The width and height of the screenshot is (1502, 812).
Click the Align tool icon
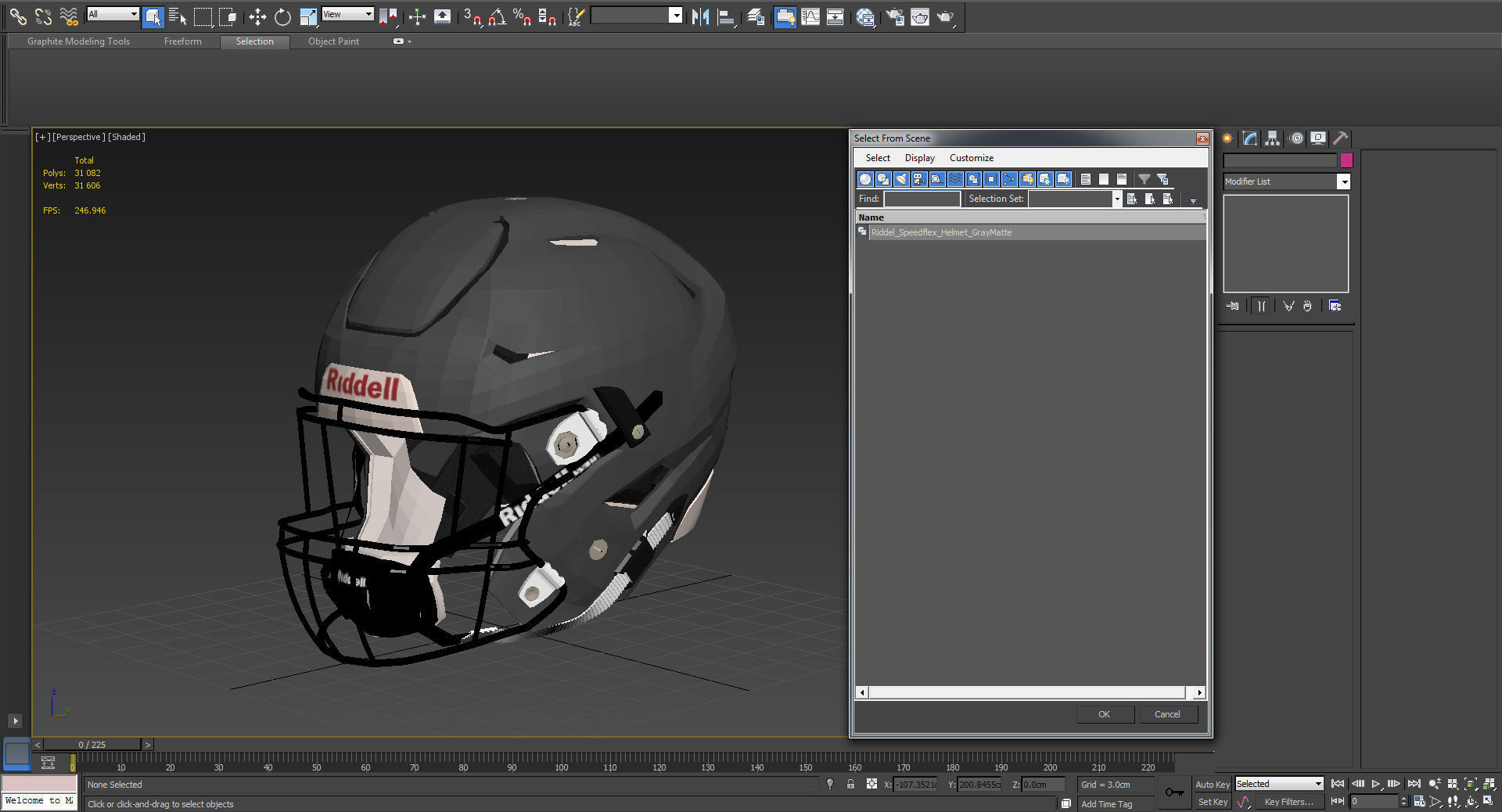[x=726, y=16]
